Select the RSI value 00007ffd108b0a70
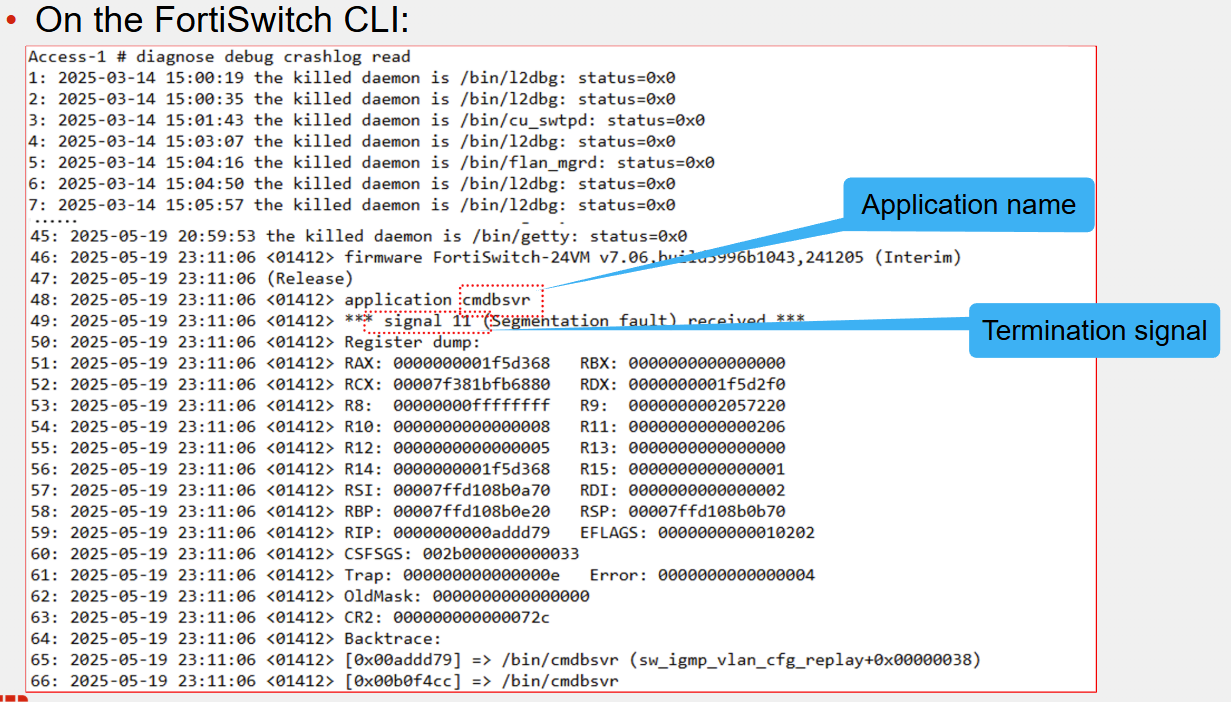Screen dimensions: 1231x702 pos(471,491)
